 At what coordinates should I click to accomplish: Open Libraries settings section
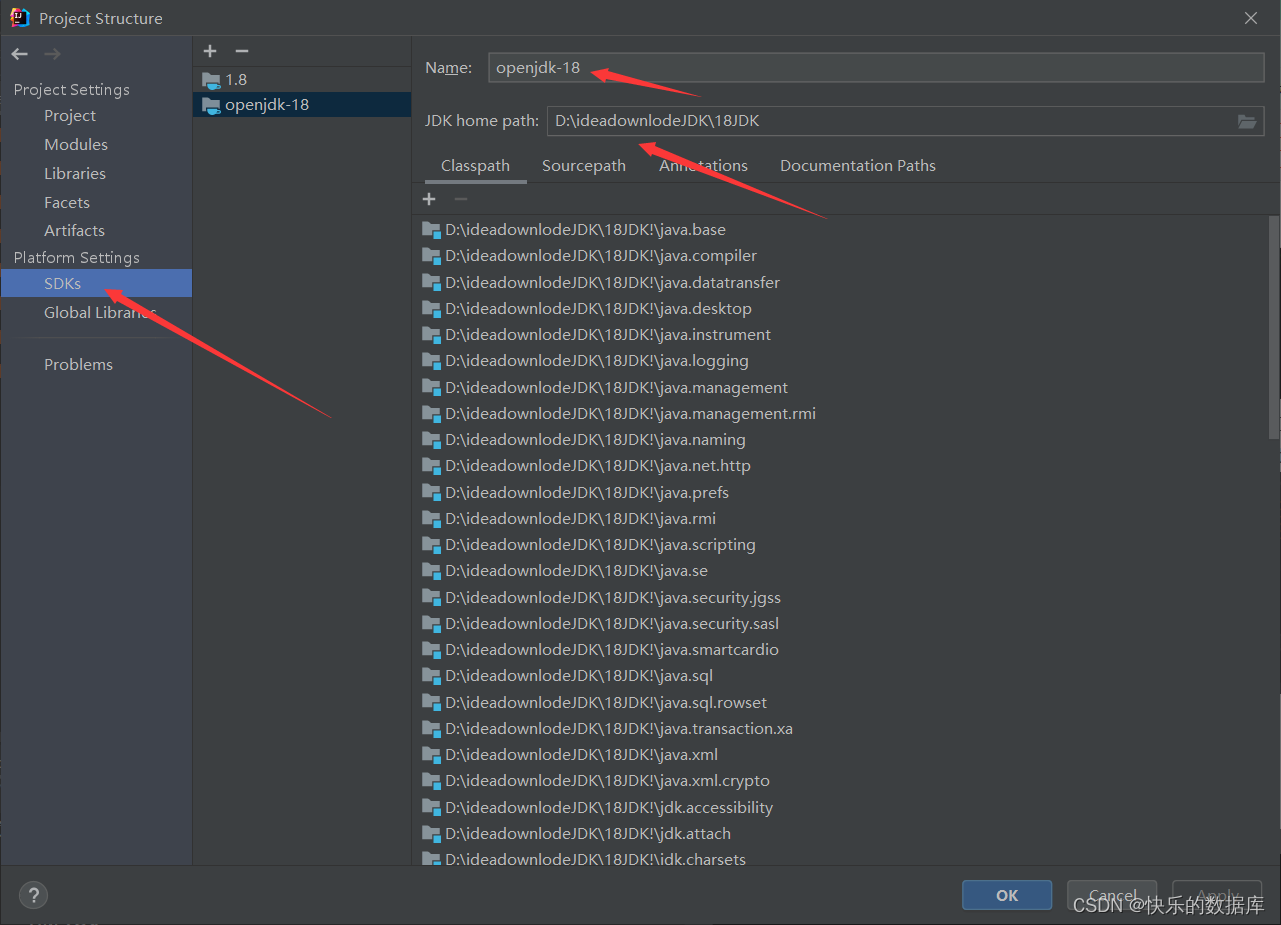(x=75, y=174)
